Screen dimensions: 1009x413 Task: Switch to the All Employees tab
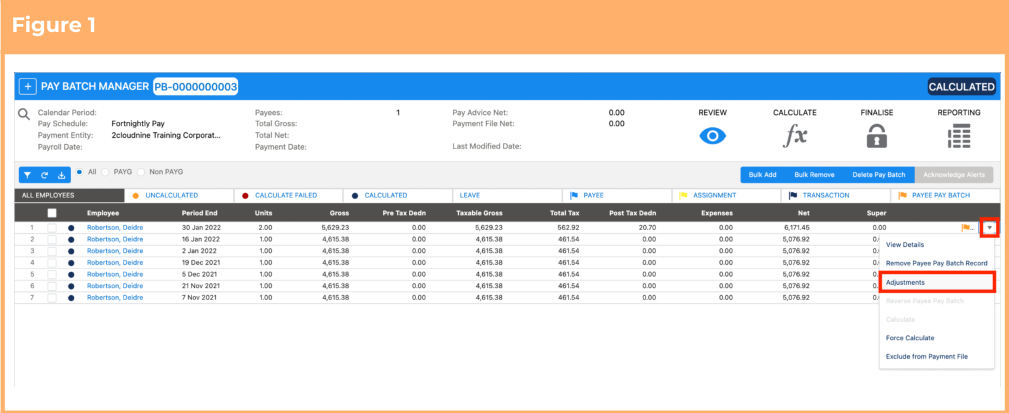tap(69, 195)
